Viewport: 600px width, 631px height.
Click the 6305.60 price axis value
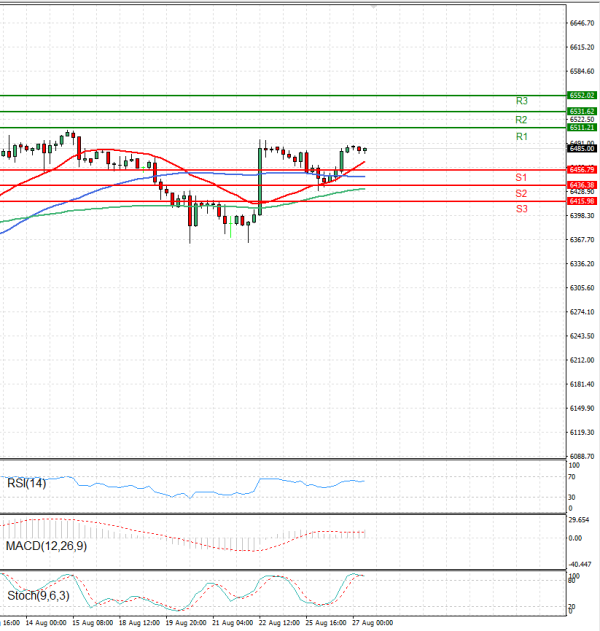(582, 288)
